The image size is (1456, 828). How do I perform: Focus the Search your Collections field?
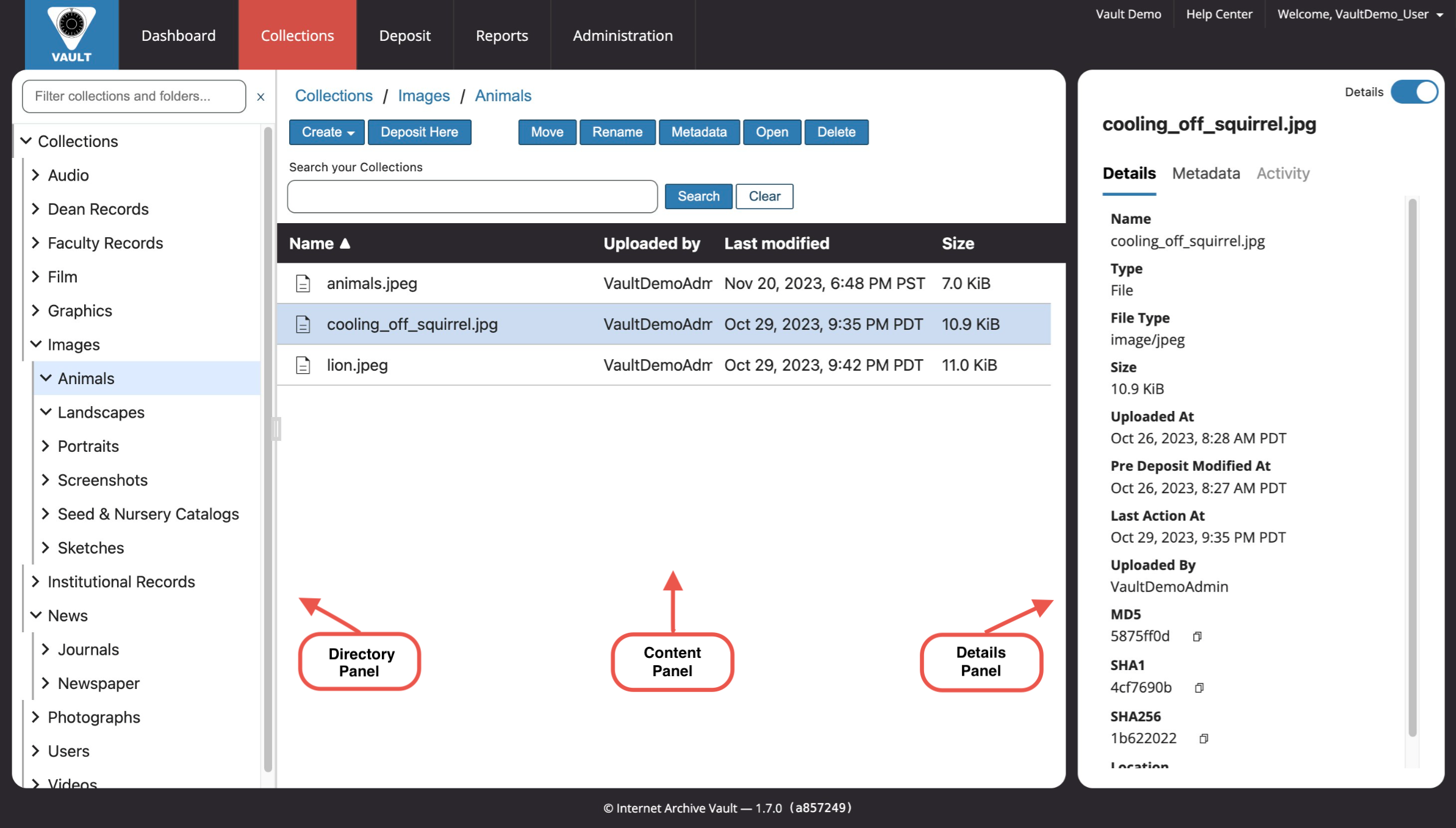click(x=472, y=196)
